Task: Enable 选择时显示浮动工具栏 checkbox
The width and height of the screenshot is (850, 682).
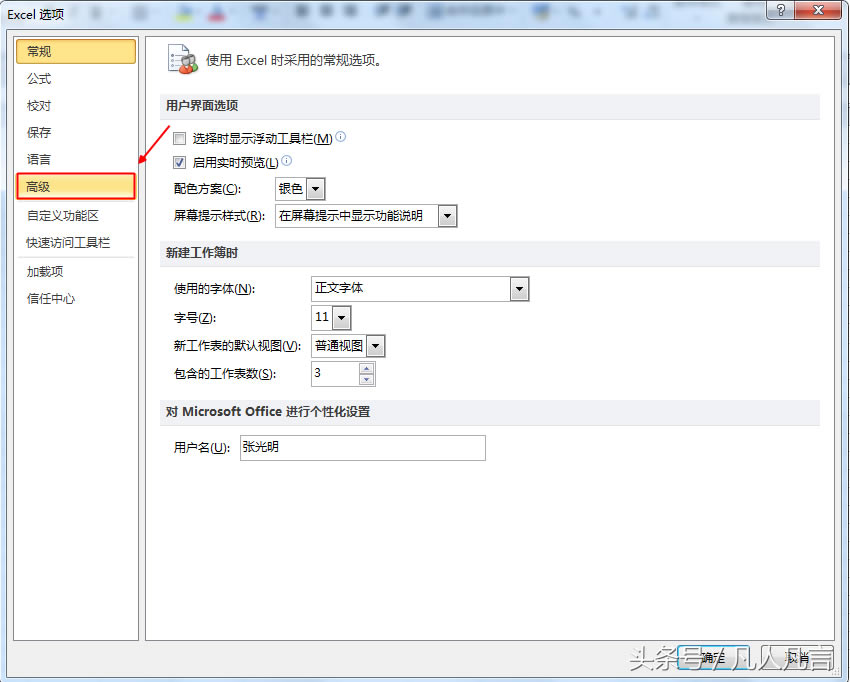Action: pos(179,139)
